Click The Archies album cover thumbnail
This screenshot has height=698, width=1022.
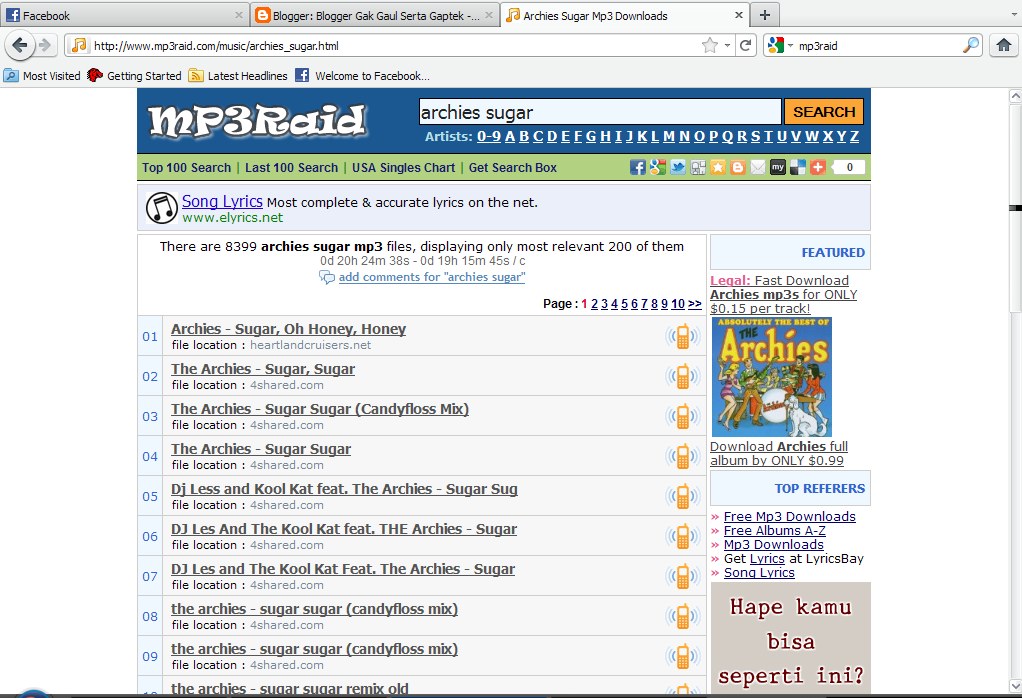coord(772,377)
